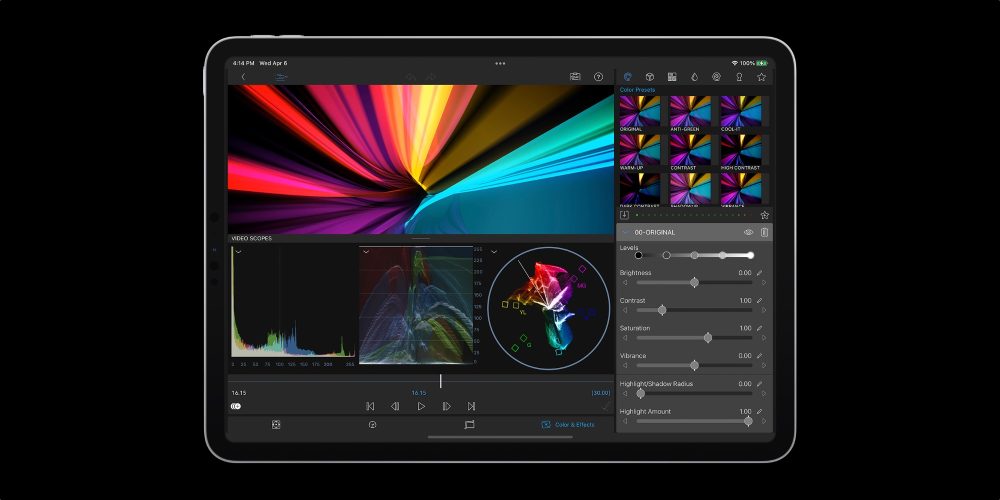Toggle visibility of the 00-ORIGINAL effect
The width and height of the screenshot is (1000, 500).
748,232
